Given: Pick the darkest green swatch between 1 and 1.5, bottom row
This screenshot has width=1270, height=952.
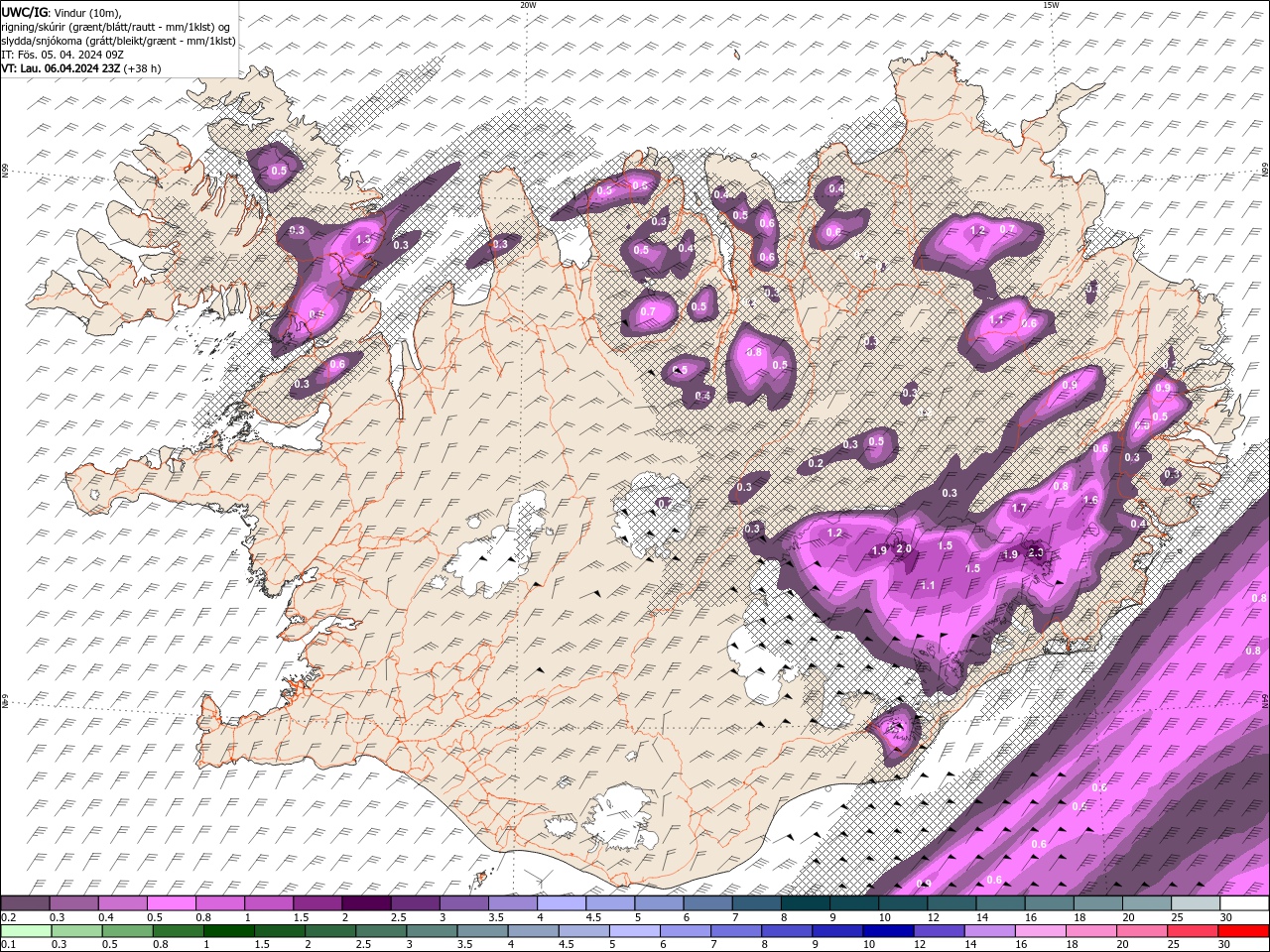Looking at the screenshot, I should pos(228,930).
